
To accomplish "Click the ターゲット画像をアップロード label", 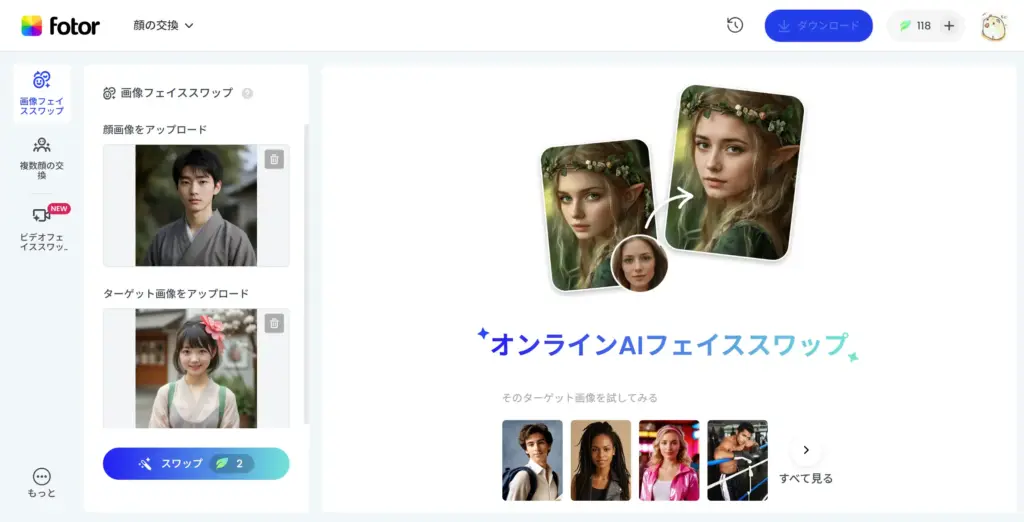I will click(176, 293).
